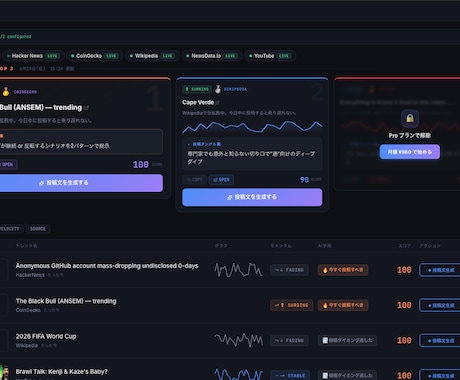Select the NewsData.io LIVE source chip
Screen dimensions: 460x380
tap(212, 56)
